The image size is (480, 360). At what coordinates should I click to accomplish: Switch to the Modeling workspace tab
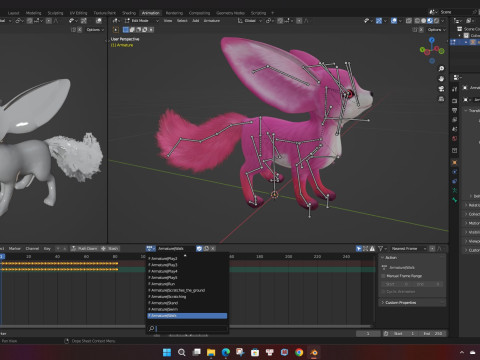pos(33,13)
